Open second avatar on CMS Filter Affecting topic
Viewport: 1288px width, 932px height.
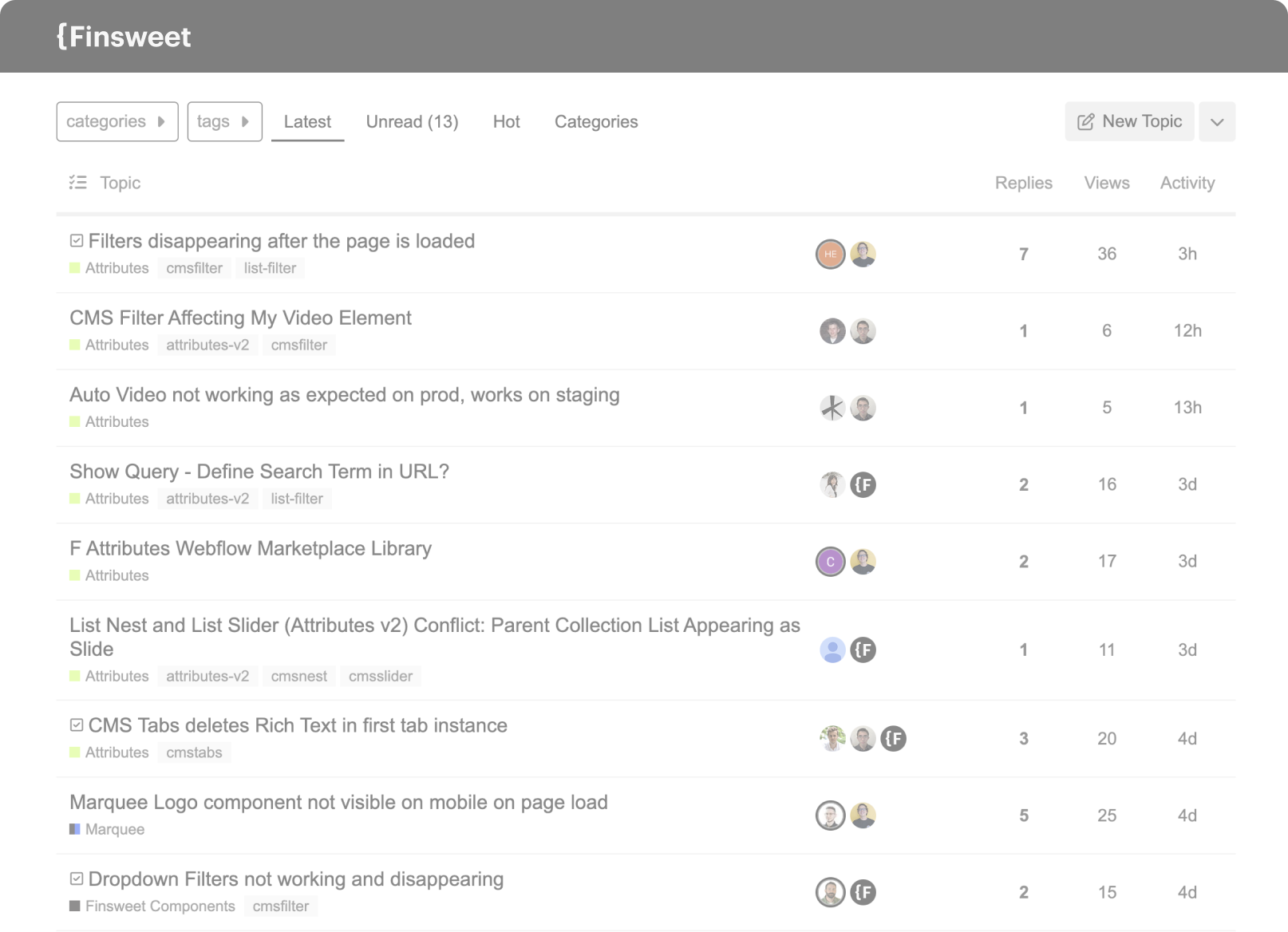point(863,331)
